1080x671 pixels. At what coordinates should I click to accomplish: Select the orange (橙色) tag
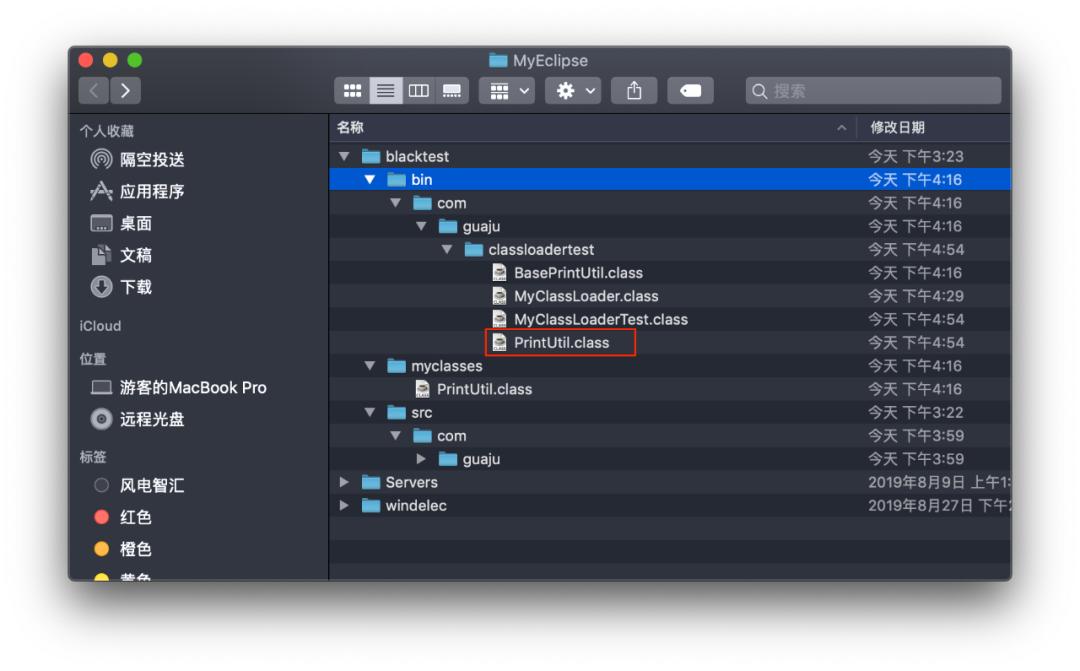(x=123, y=549)
